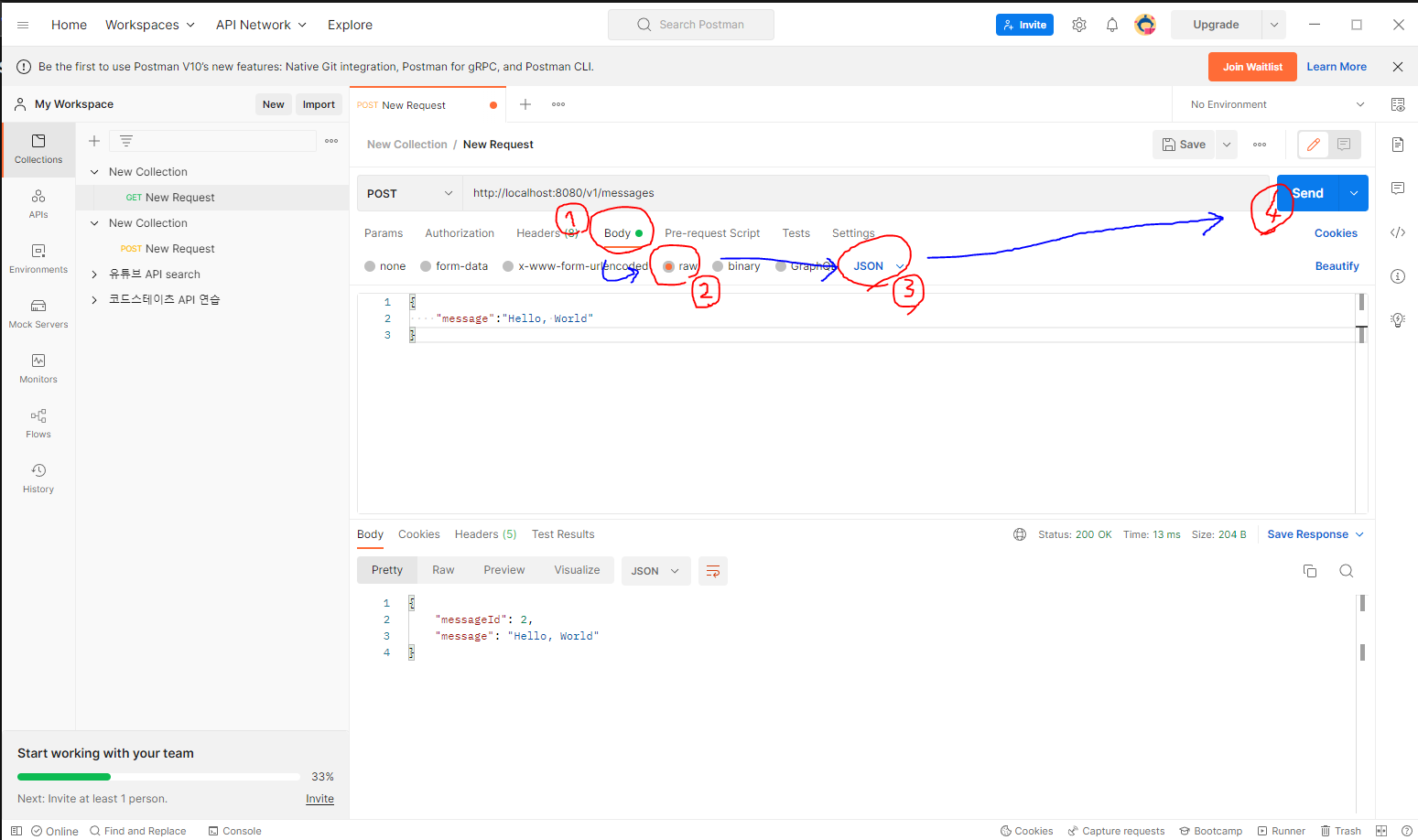The height and width of the screenshot is (840, 1418).
Task: Show response Raw view
Action: pyautogui.click(x=443, y=570)
